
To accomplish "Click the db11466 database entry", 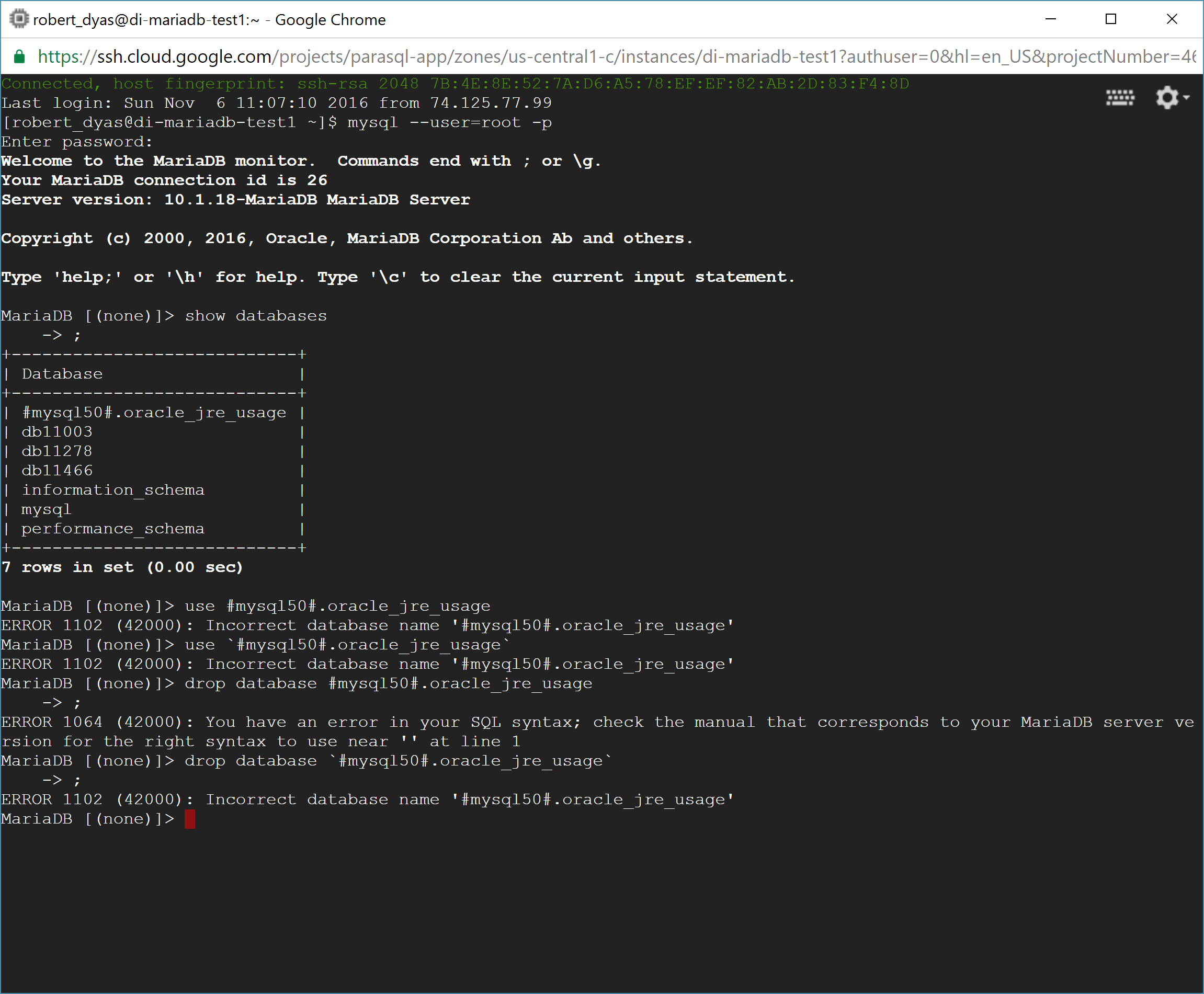I will [56, 471].
